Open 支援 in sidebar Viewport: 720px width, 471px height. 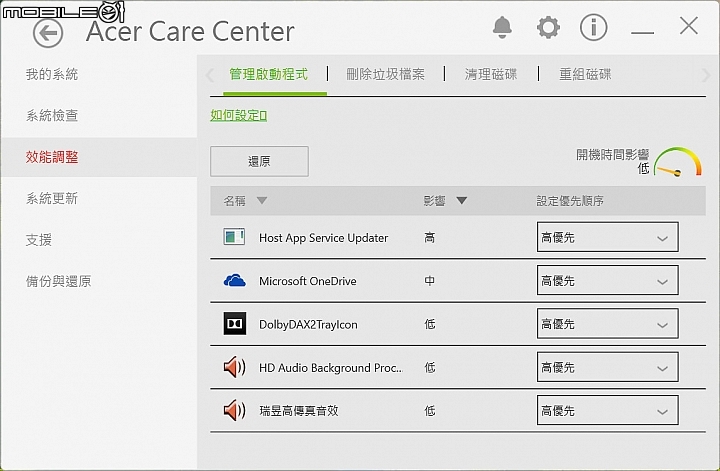point(39,240)
